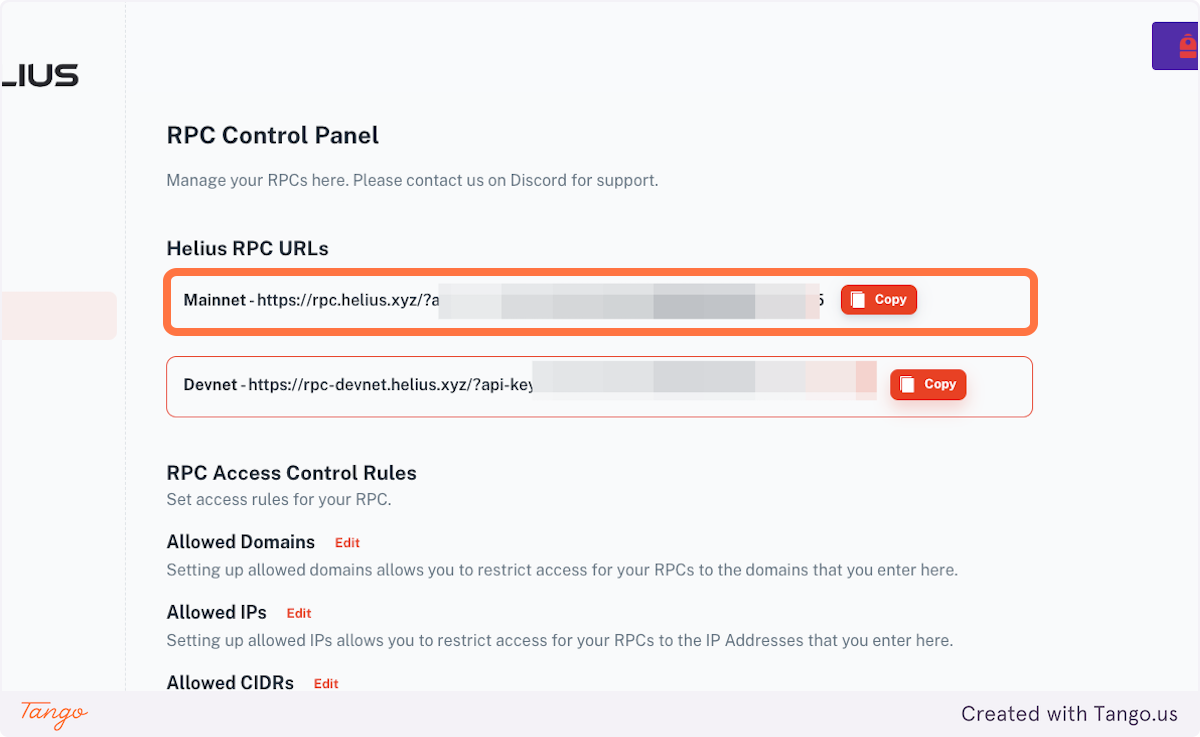
Task: Open the red lock icon in the top-right corner
Action: pyautogui.click(x=1187, y=45)
